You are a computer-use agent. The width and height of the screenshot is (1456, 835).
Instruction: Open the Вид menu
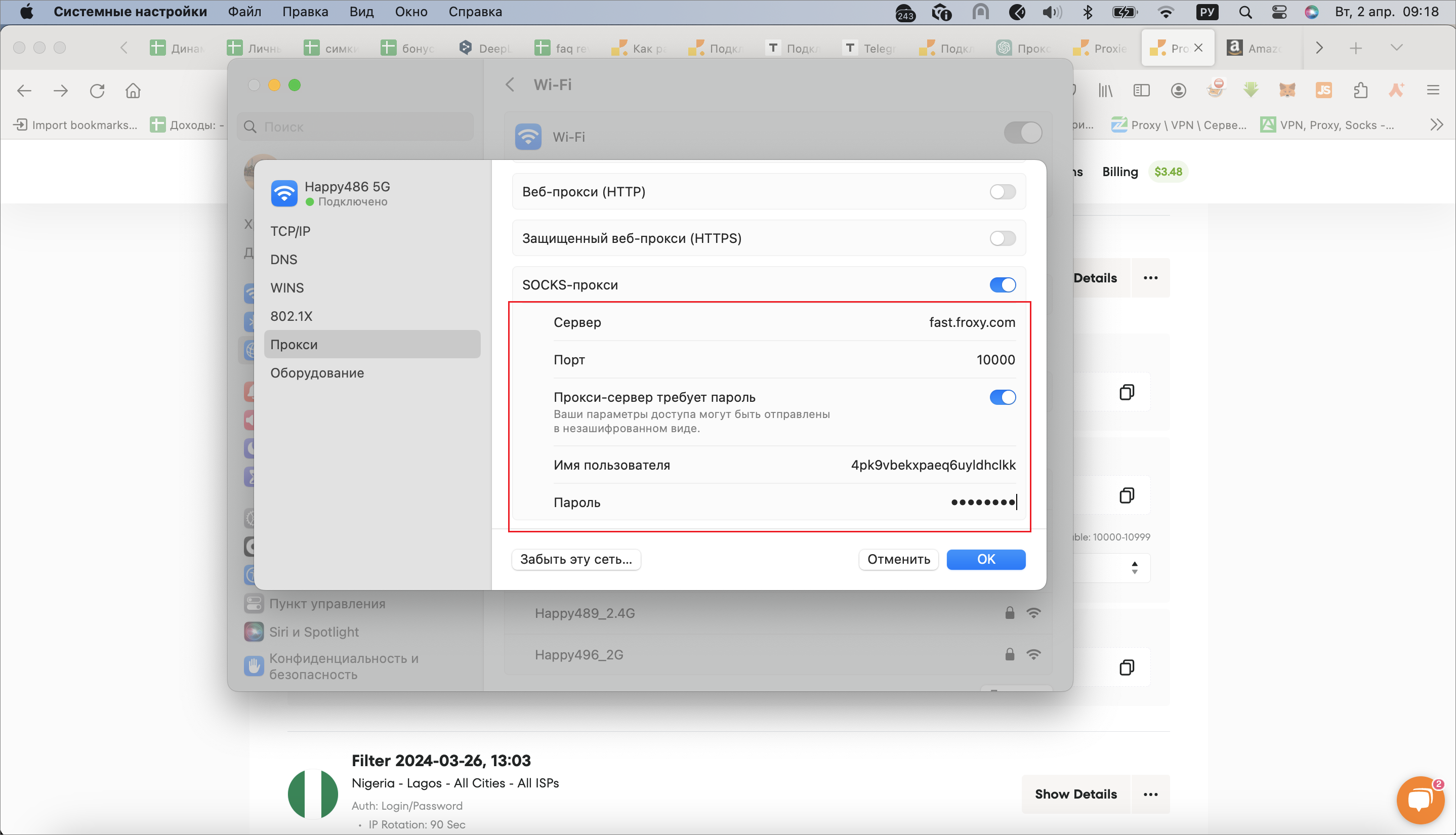[x=361, y=12]
